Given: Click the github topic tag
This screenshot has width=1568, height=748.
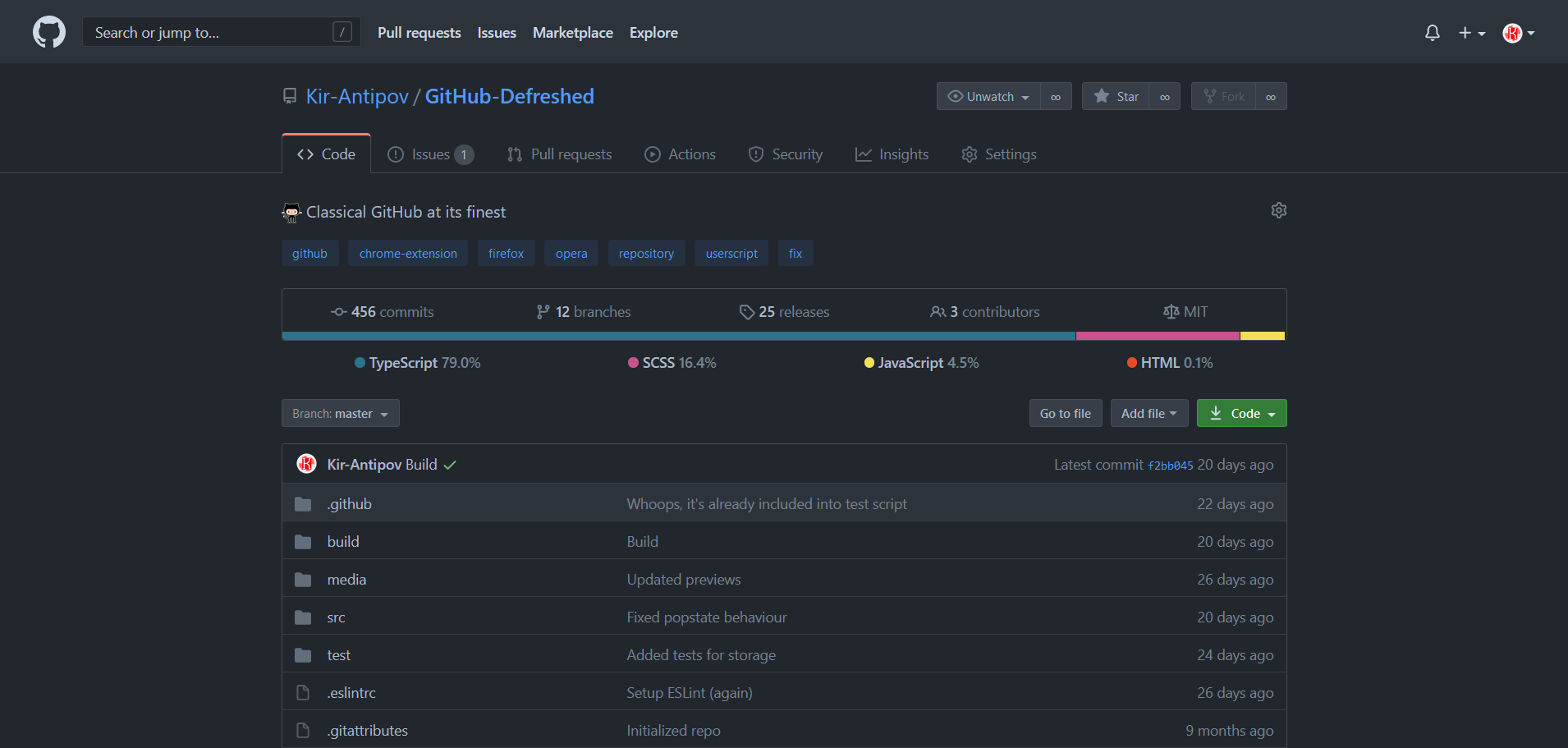Looking at the screenshot, I should coord(309,253).
